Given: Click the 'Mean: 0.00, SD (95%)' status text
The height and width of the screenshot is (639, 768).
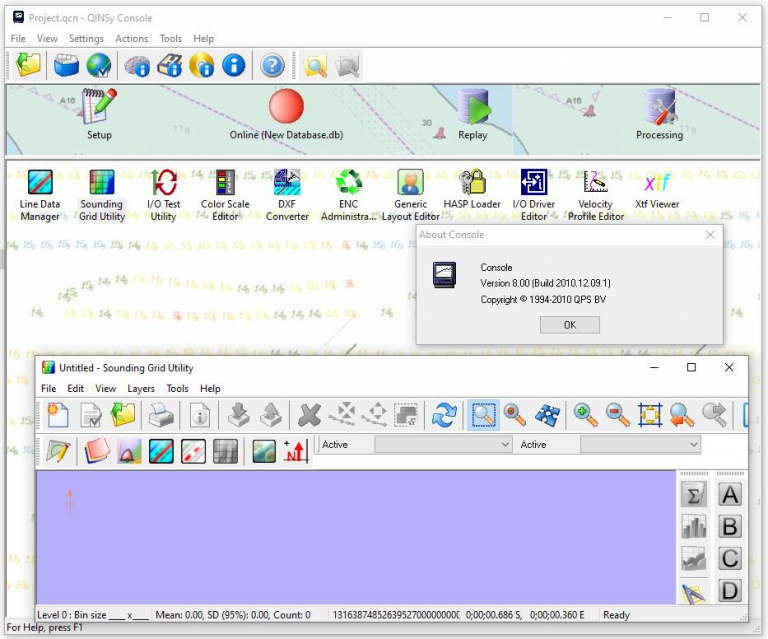Looking at the screenshot, I should [233, 615].
